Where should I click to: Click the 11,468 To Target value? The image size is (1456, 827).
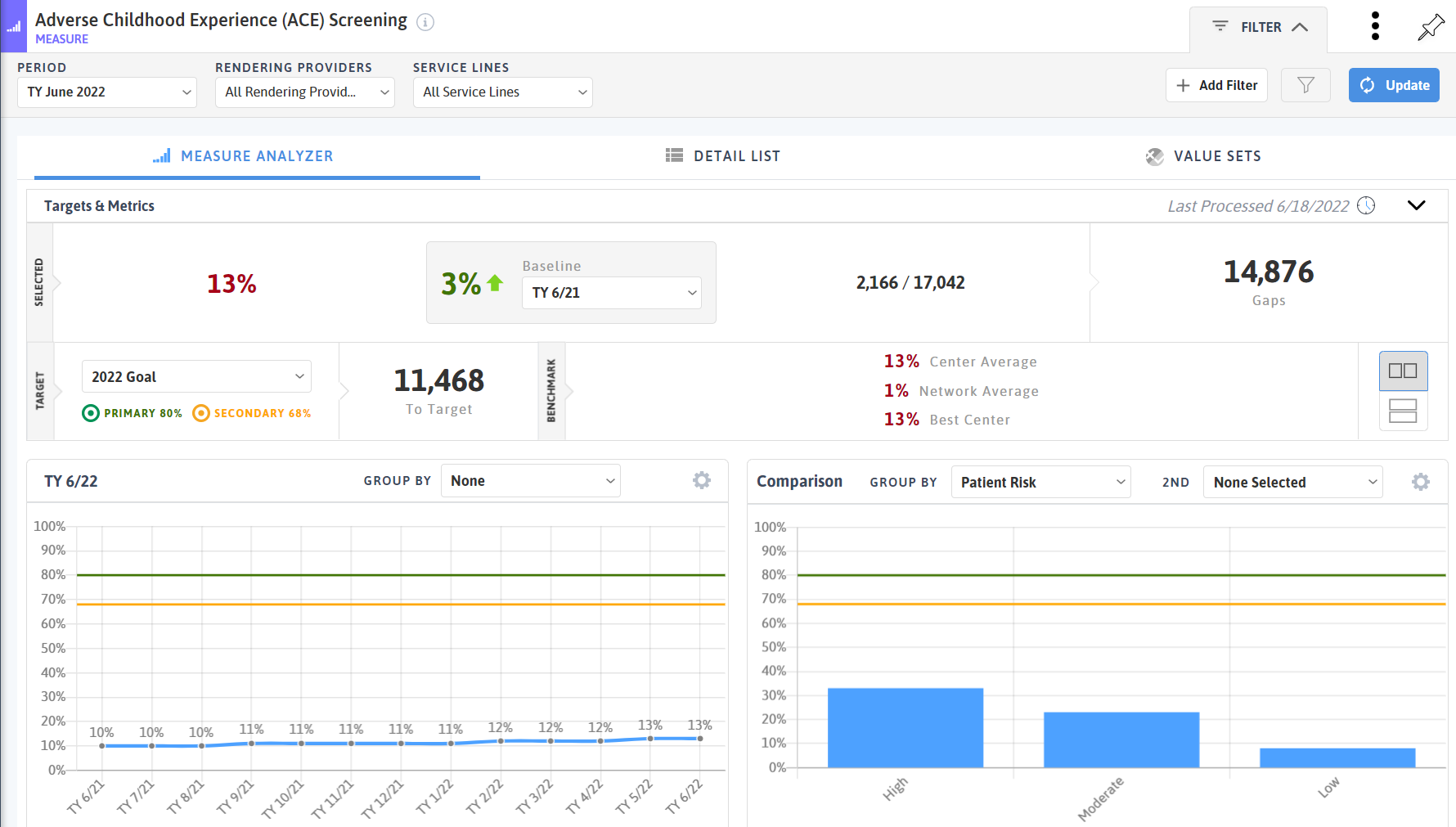(x=439, y=380)
